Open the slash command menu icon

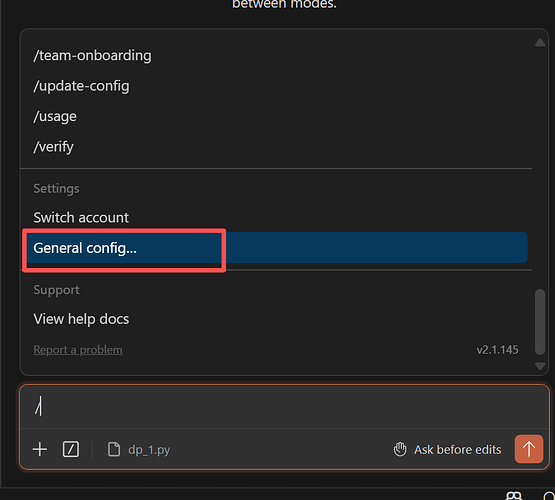point(71,449)
